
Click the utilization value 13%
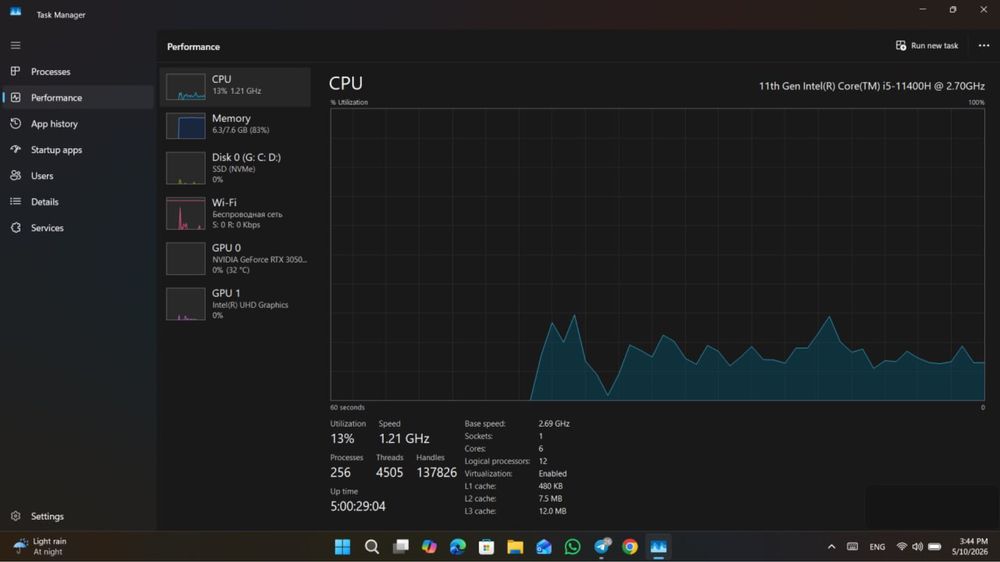[342, 438]
